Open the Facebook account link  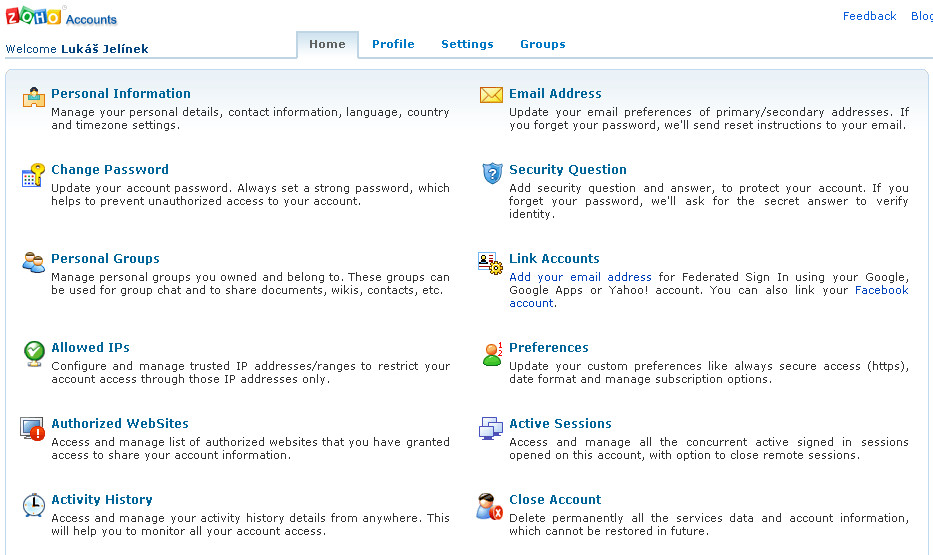coord(881,290)
